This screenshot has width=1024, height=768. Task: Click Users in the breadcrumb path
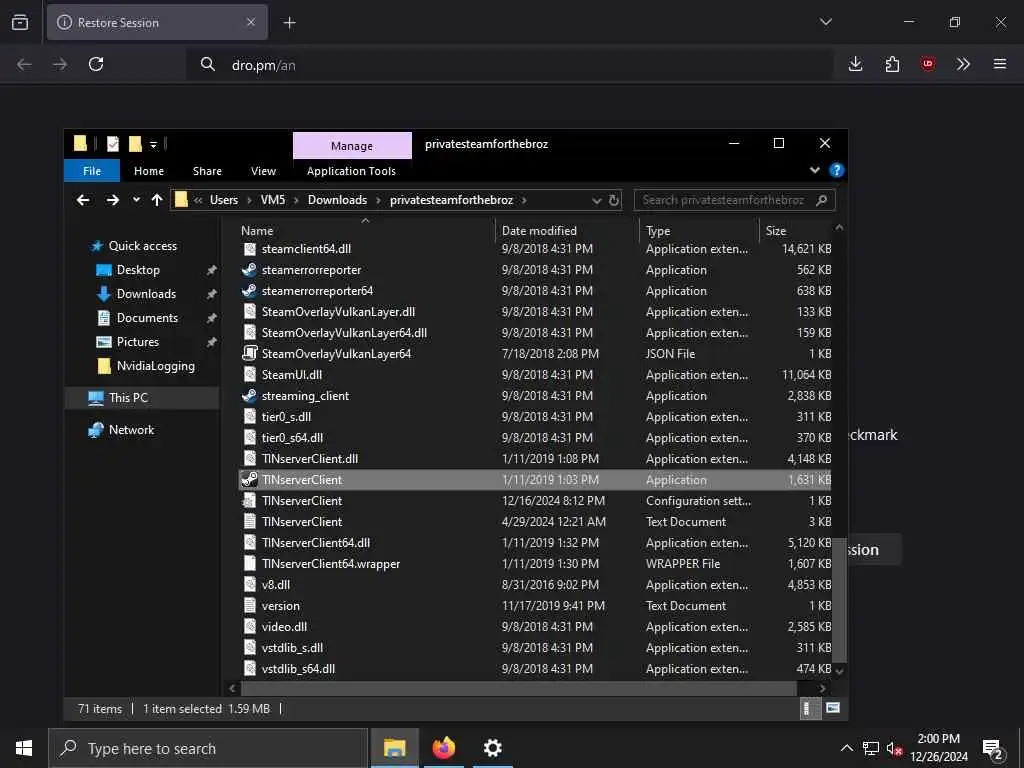pos(223,200)
